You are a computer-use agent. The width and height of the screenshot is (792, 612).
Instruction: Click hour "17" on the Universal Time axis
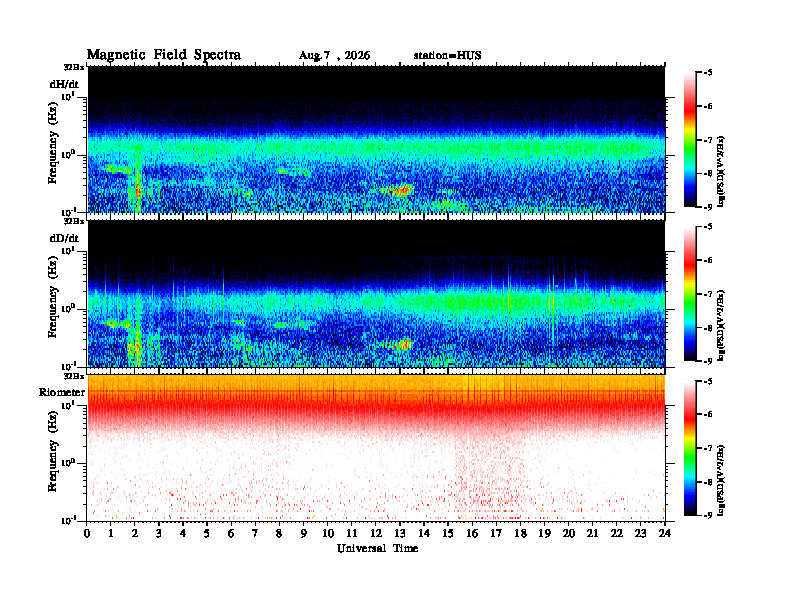[x=496, y=533]
